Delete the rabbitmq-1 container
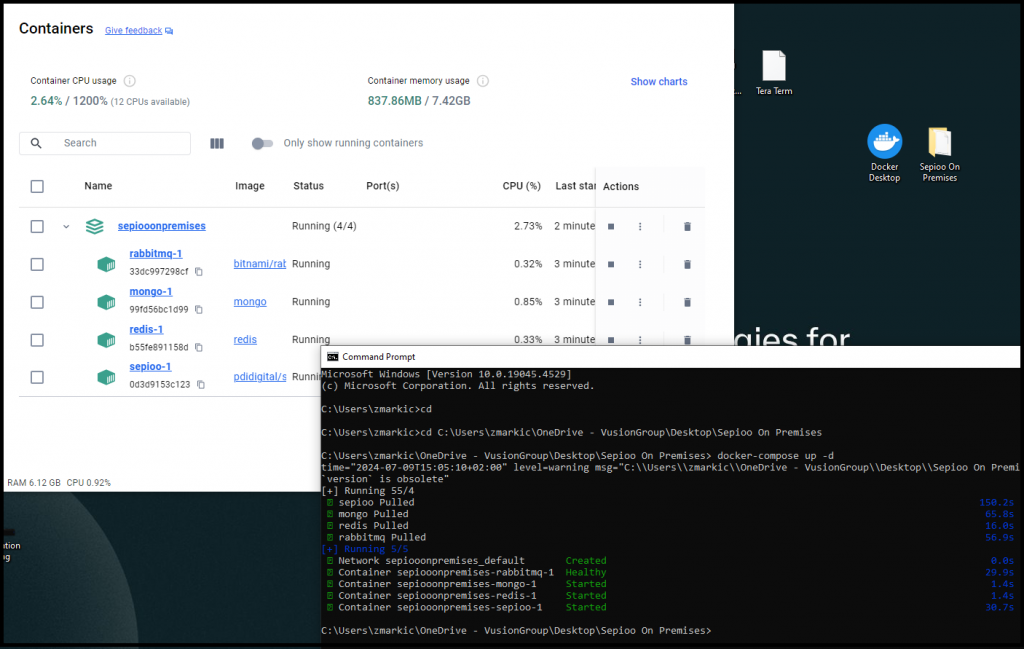The height and width of the screenshot is (649, 1024). click(687, 264)
